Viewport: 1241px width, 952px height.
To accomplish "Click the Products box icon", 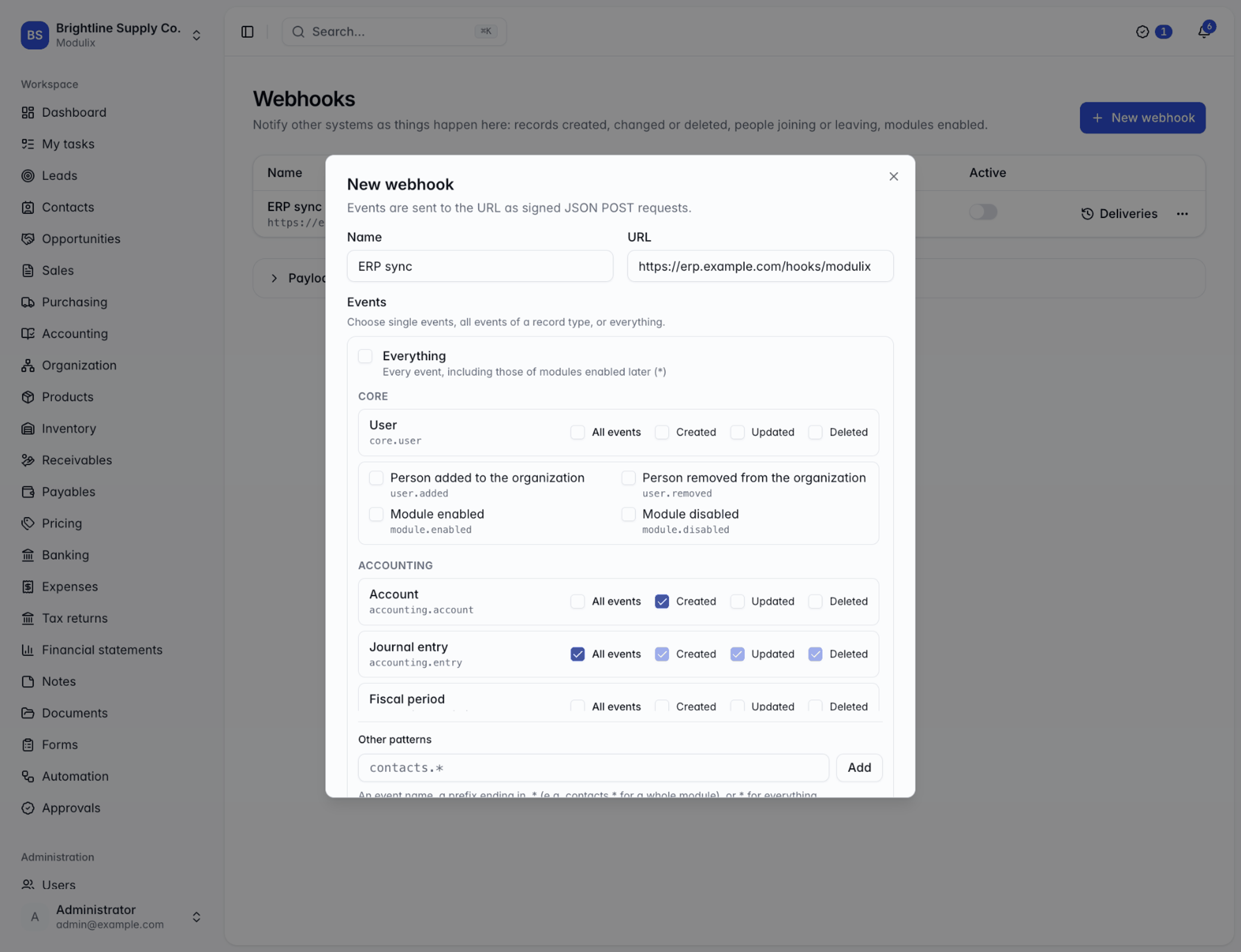I will pyautogui.click(x=28, y=397).
